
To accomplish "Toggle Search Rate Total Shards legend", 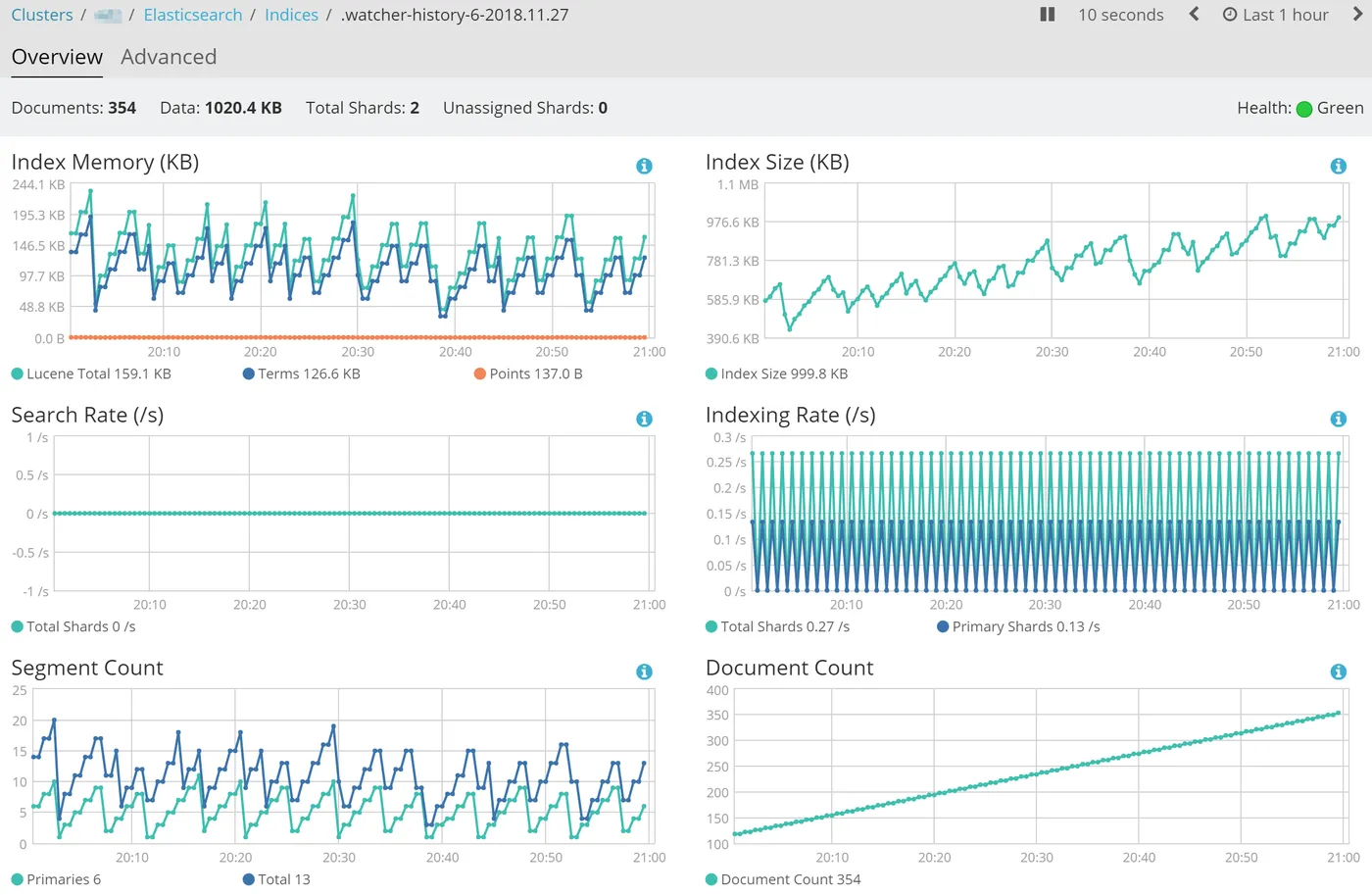I will pyautogui.click(x=73, y=626).
